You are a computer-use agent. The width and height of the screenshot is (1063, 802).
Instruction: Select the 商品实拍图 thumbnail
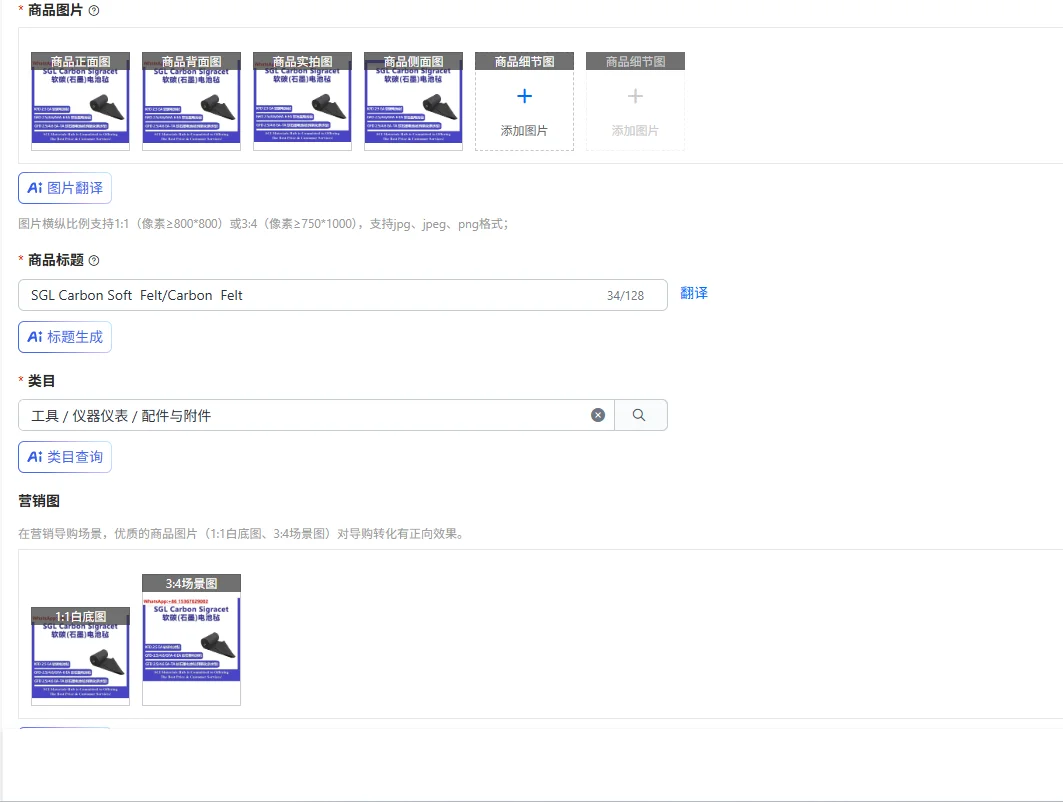[302, 101]
